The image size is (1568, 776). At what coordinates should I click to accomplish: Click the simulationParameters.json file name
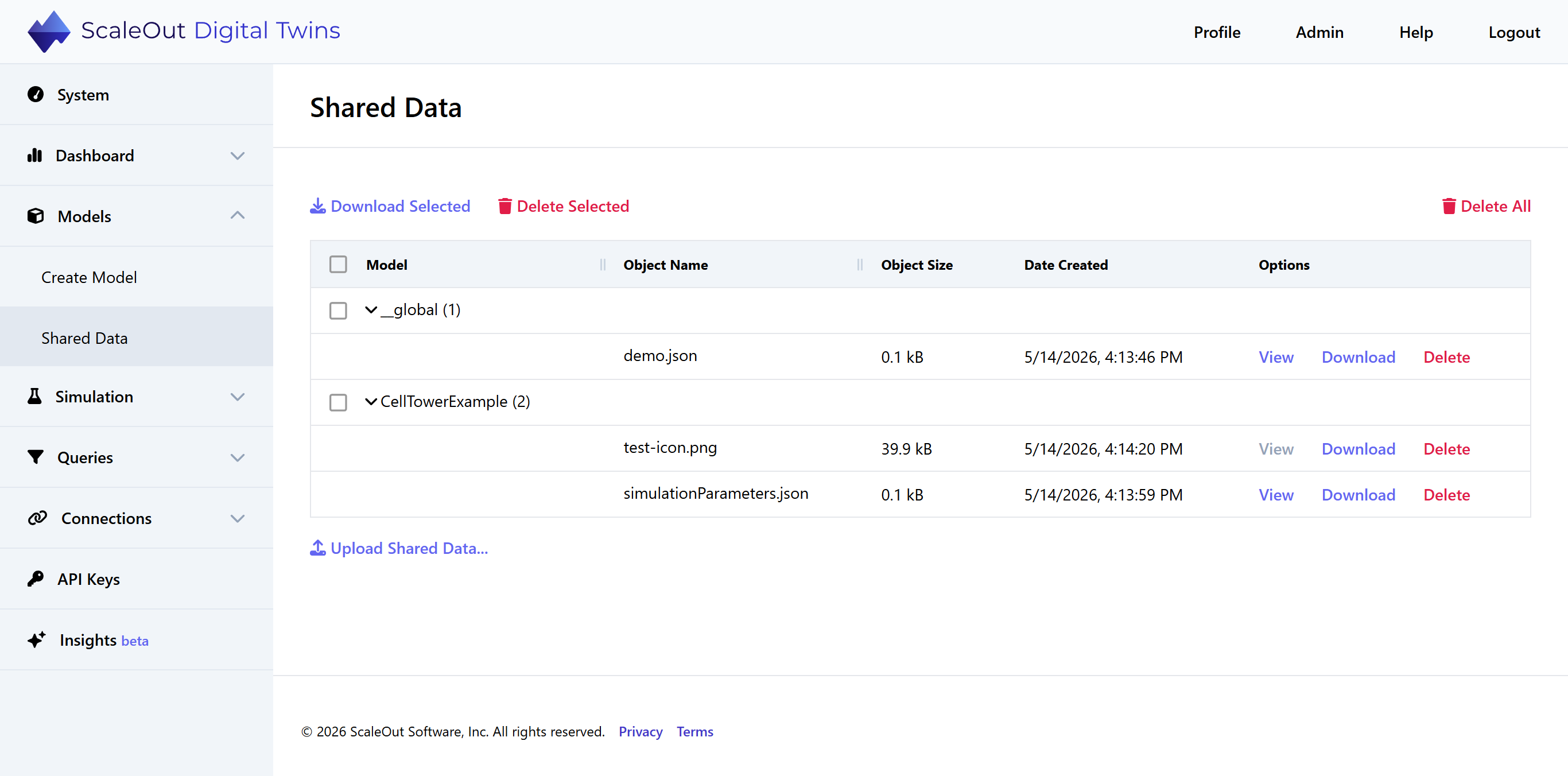[716, 493]
